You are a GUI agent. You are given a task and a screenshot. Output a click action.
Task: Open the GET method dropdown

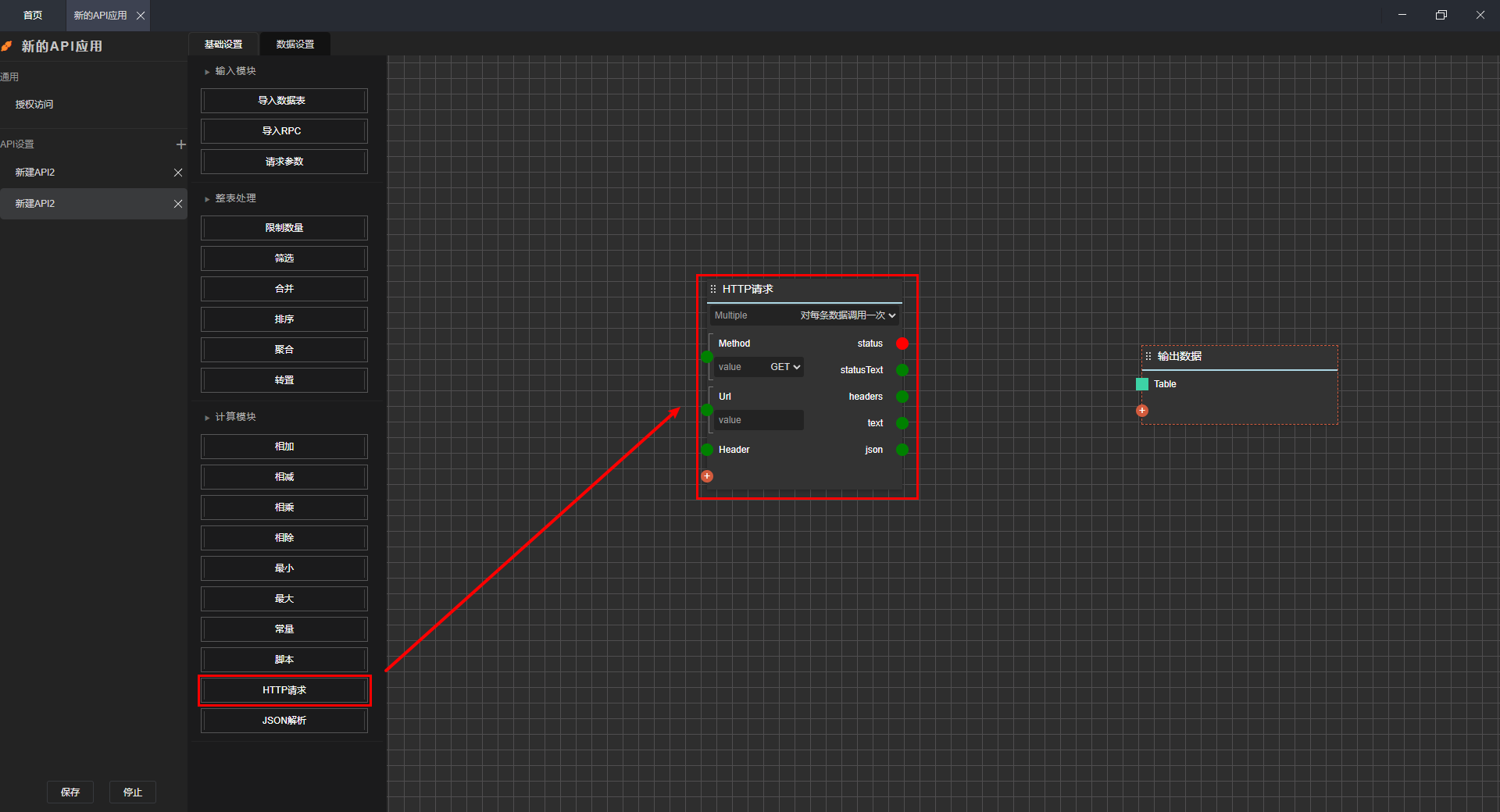point(784,367)
